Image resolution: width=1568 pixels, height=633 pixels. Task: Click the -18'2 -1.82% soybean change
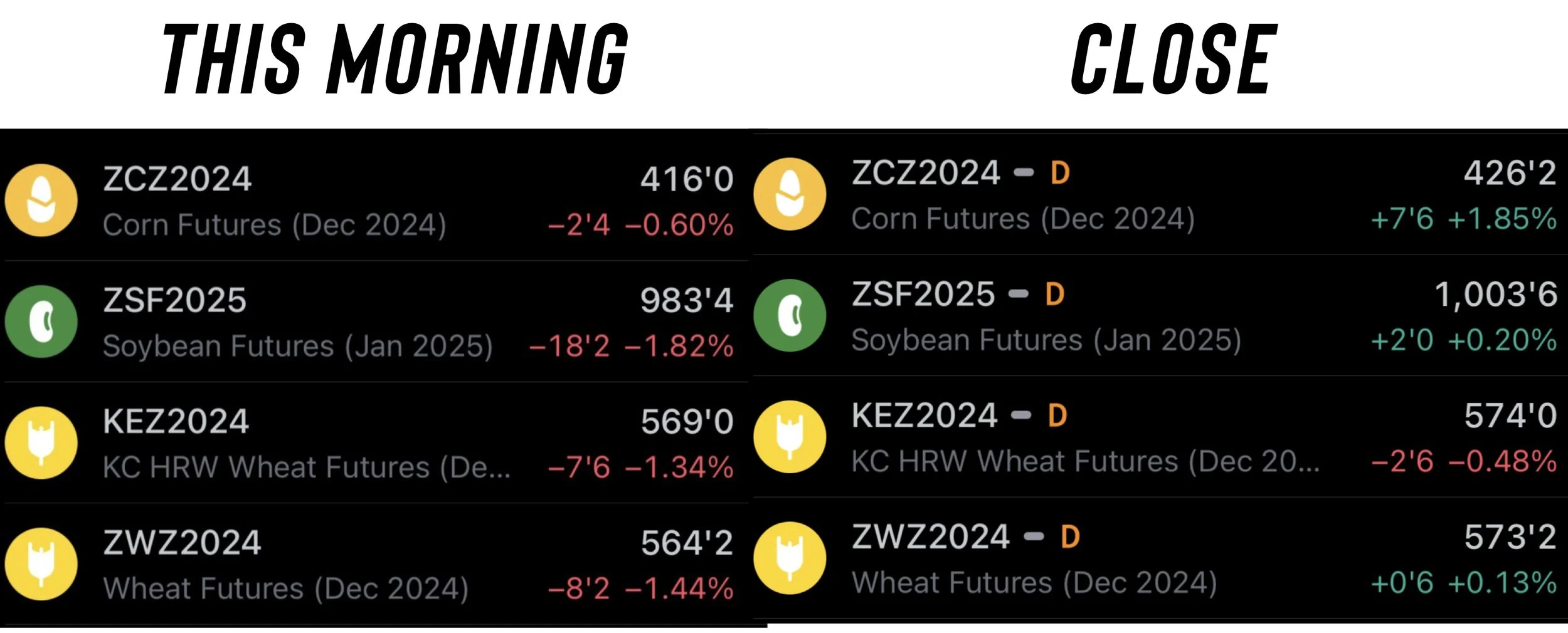point(632,346)
